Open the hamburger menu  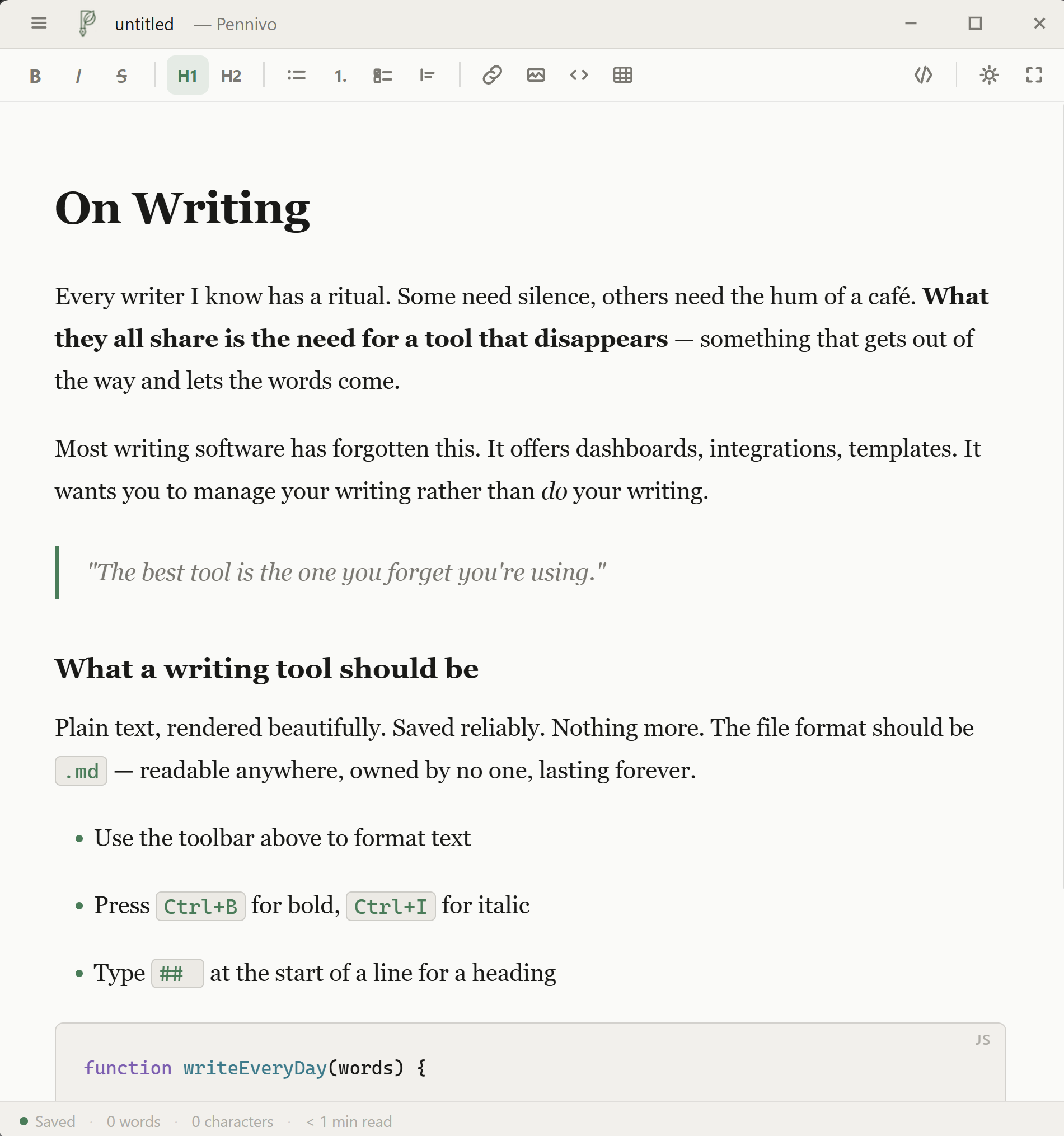tap(38, 24)
